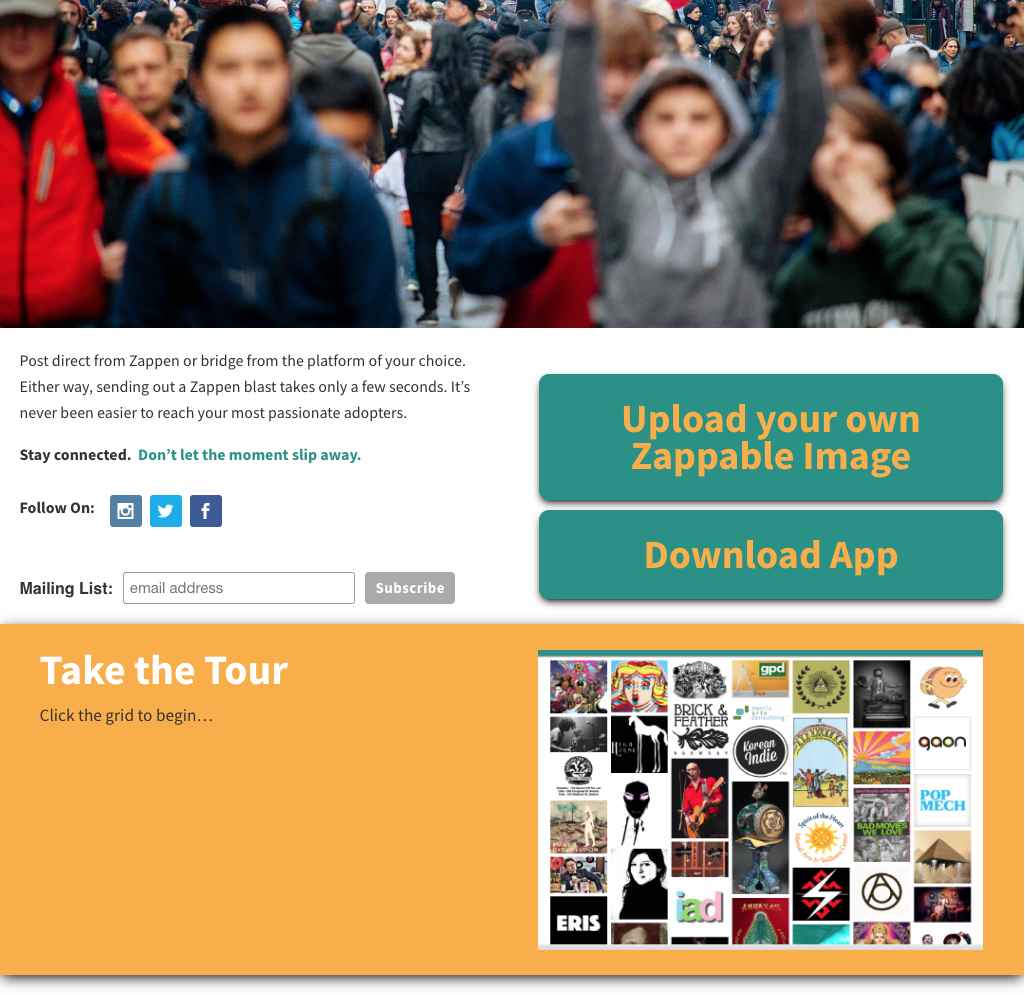Open the Facebook follow icon
1025x995 pixels.
tap(206, 511)
